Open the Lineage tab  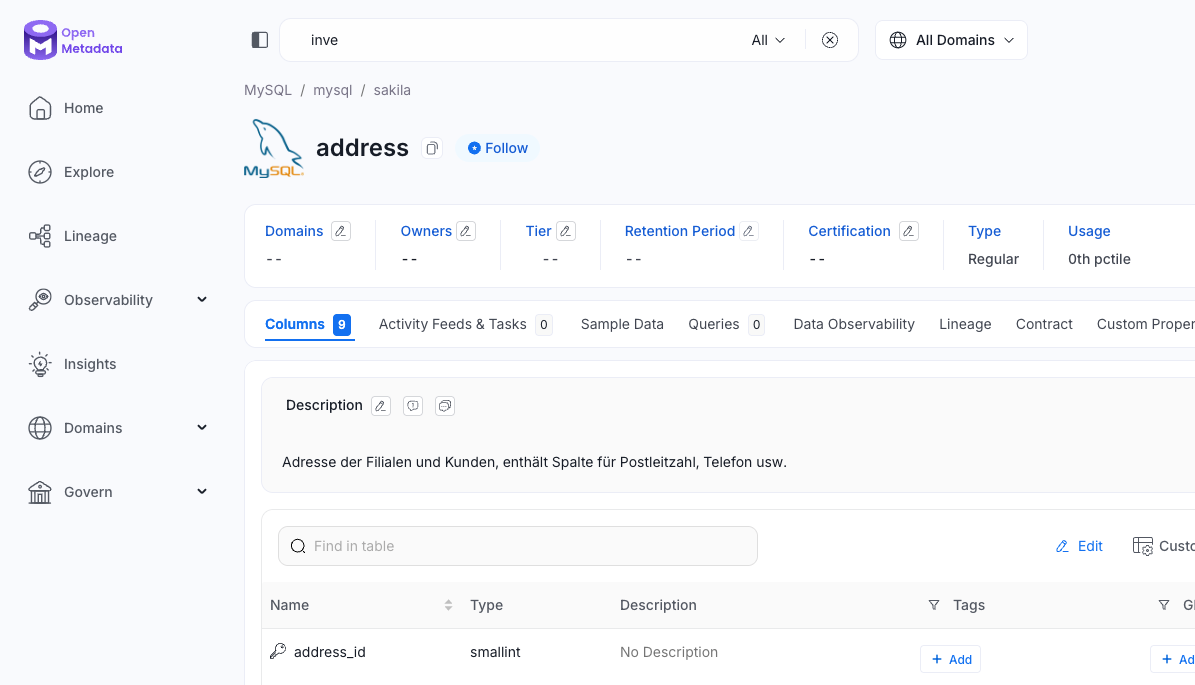pos(965,324)
